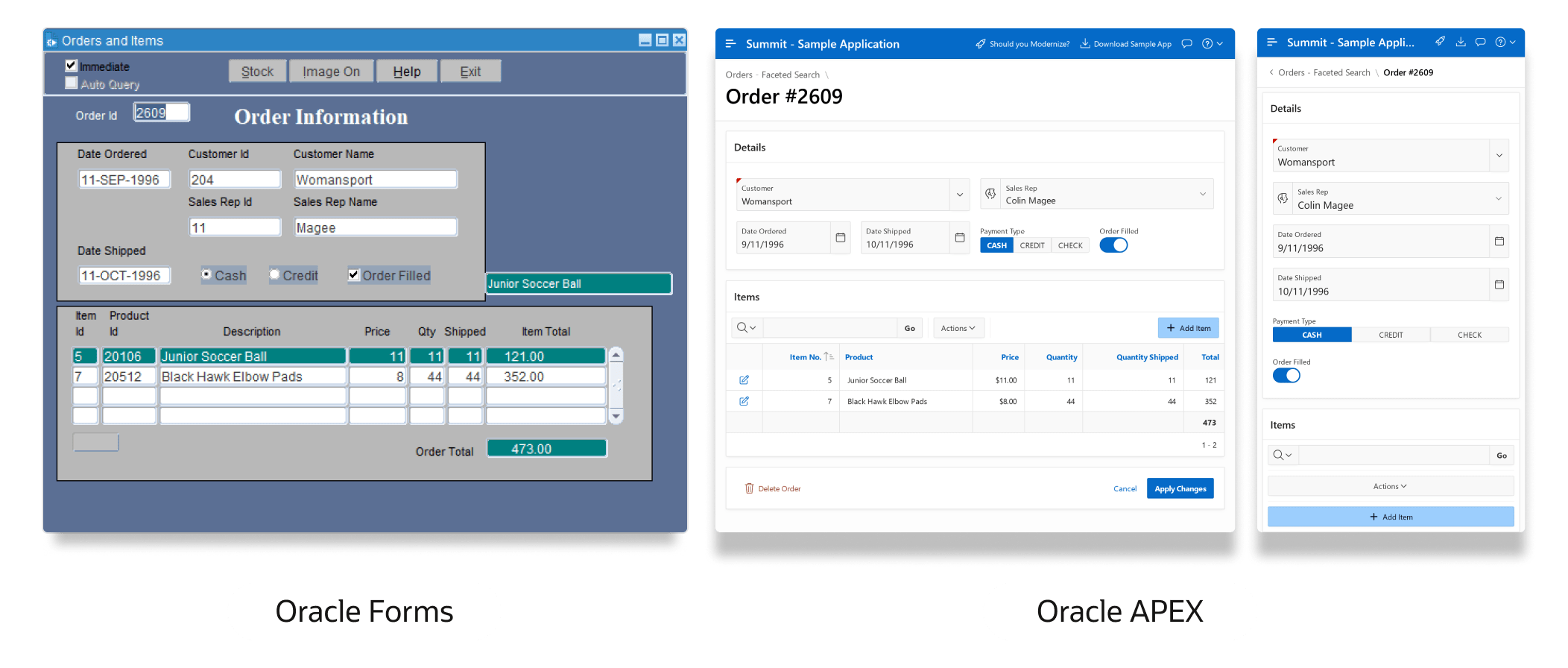Open Date Ordered calendar in narrow APEX
This screenshot has height=668, width=1568.
(x=1499, y=242)
